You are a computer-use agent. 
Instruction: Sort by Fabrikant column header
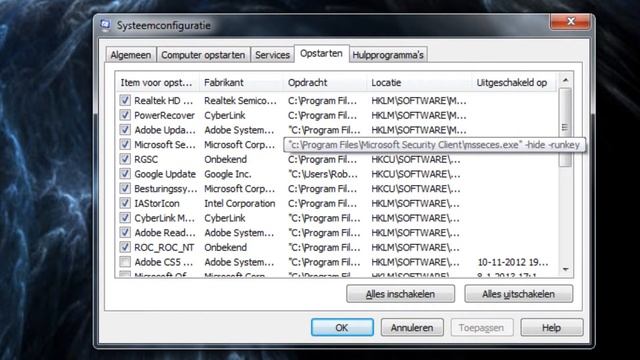pyautogui.click(x=241, y=82)
